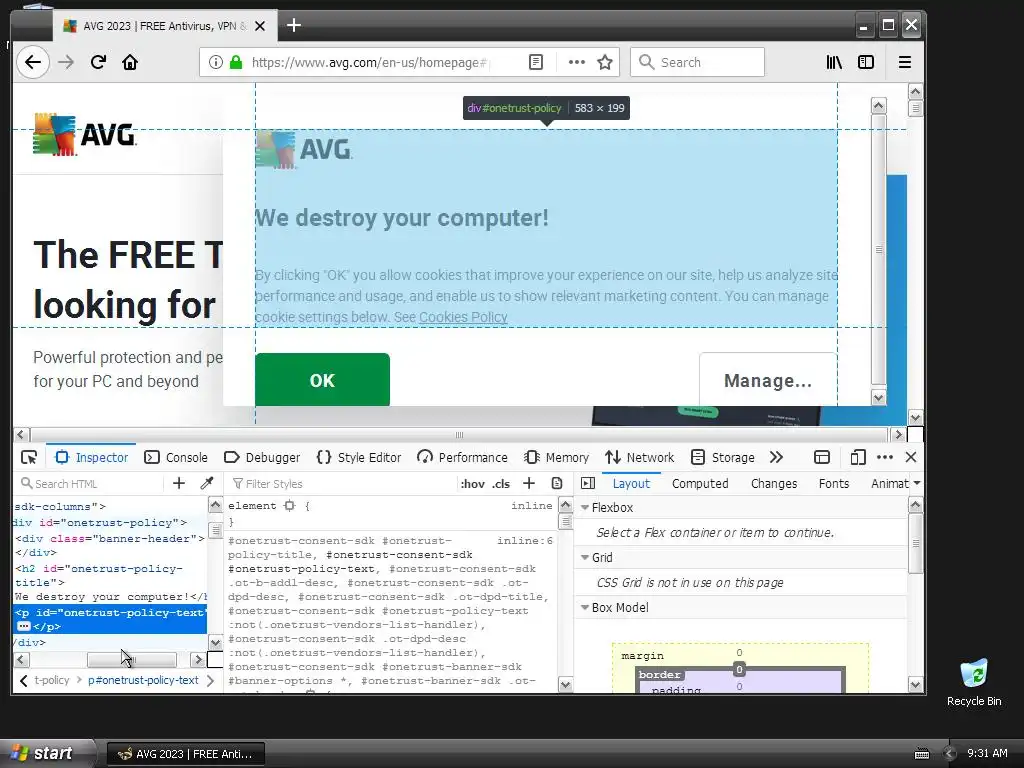This screenshot has width=1024, height=768.
Task: Toggle print media simulation icon
Action: [x=557, y=483]
